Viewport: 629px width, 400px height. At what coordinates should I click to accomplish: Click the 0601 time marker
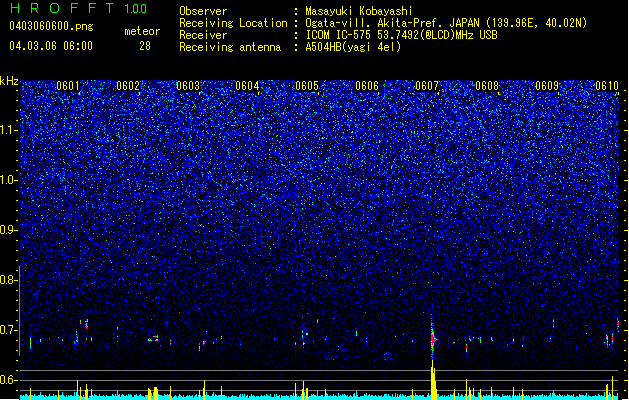[68, 86]
